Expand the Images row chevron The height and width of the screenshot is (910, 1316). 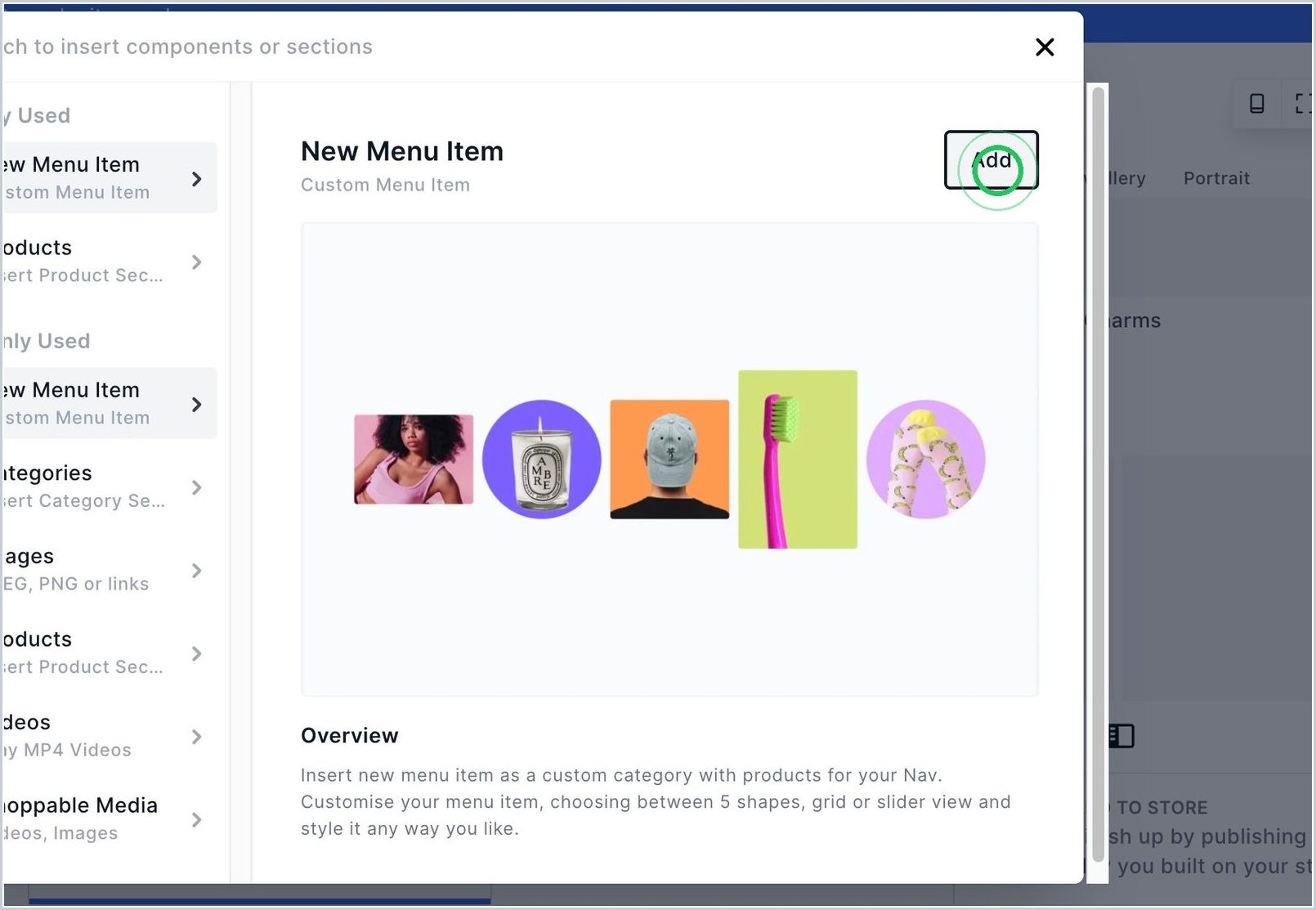coord(196,571)
